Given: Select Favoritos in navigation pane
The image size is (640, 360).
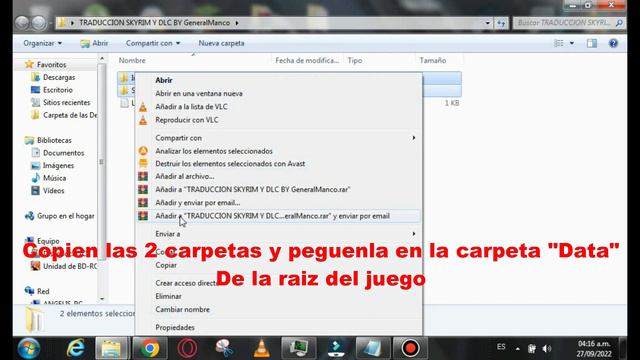Looking at the screenshot, I should click(51, 64).
